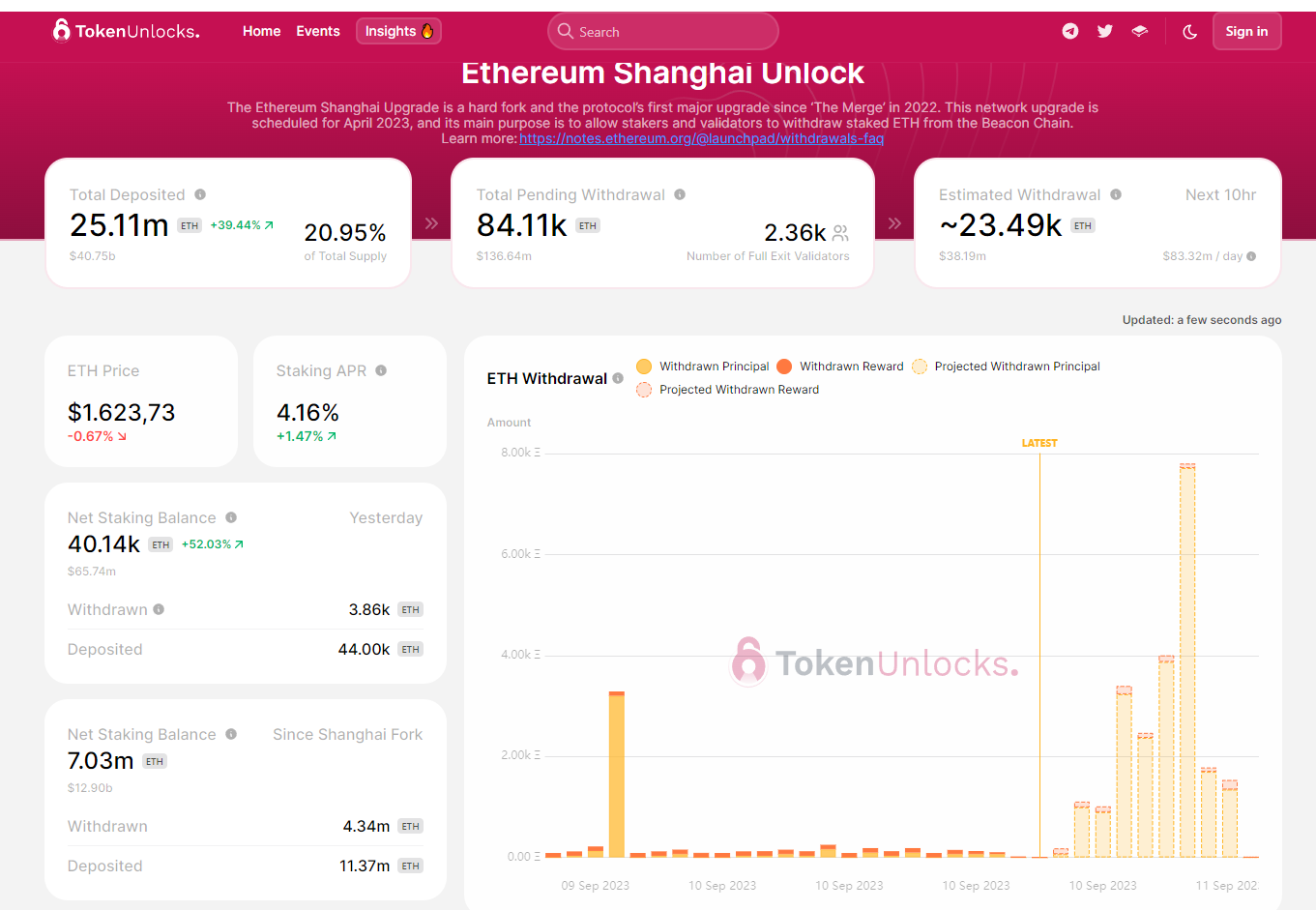Click the +52.03% change indicator
1316x910 pixels.
[x=213, y=544]
